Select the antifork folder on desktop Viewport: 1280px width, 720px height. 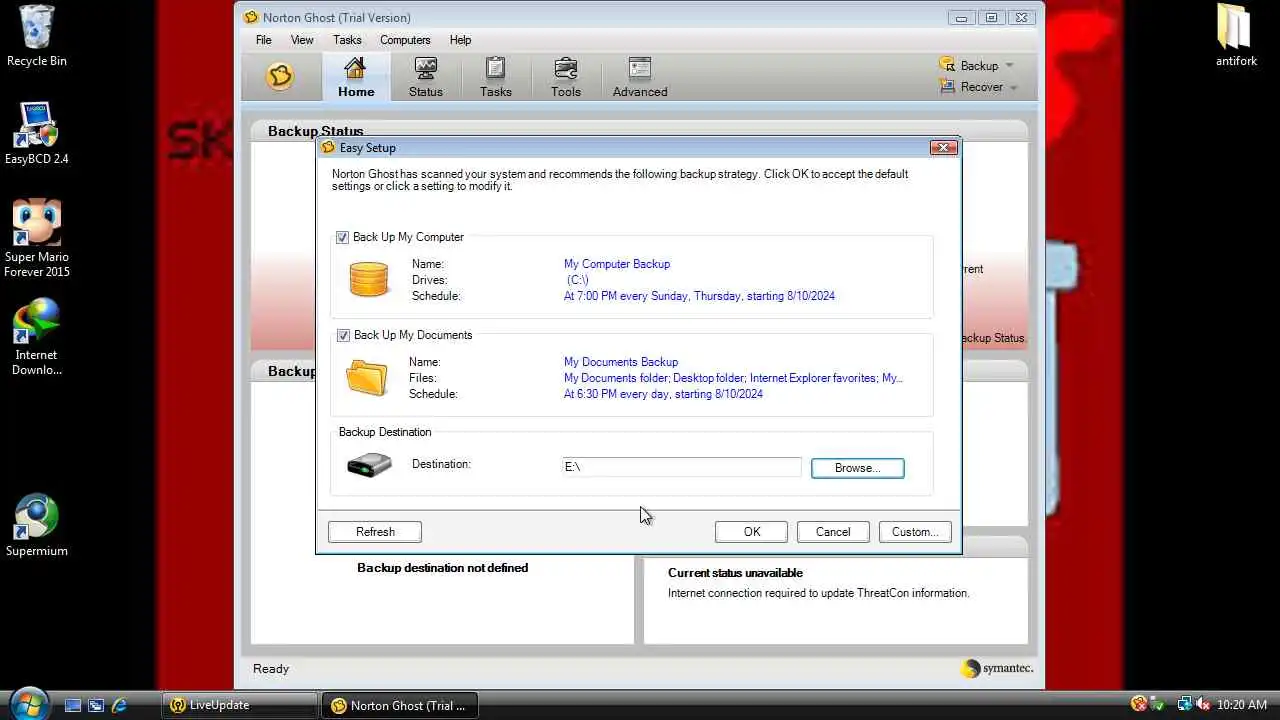1236,36
